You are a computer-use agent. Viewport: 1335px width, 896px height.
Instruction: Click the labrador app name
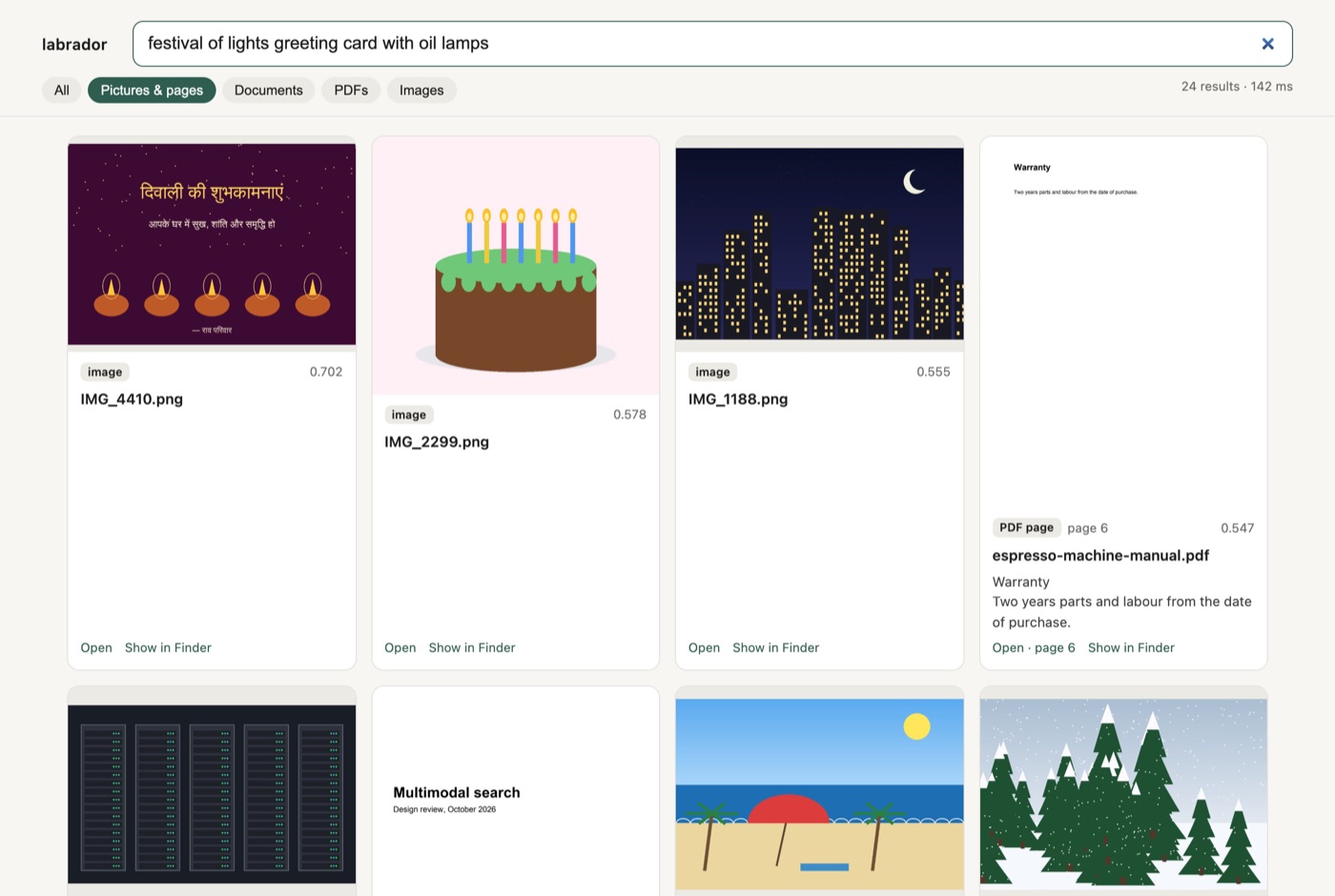(74, 45)
